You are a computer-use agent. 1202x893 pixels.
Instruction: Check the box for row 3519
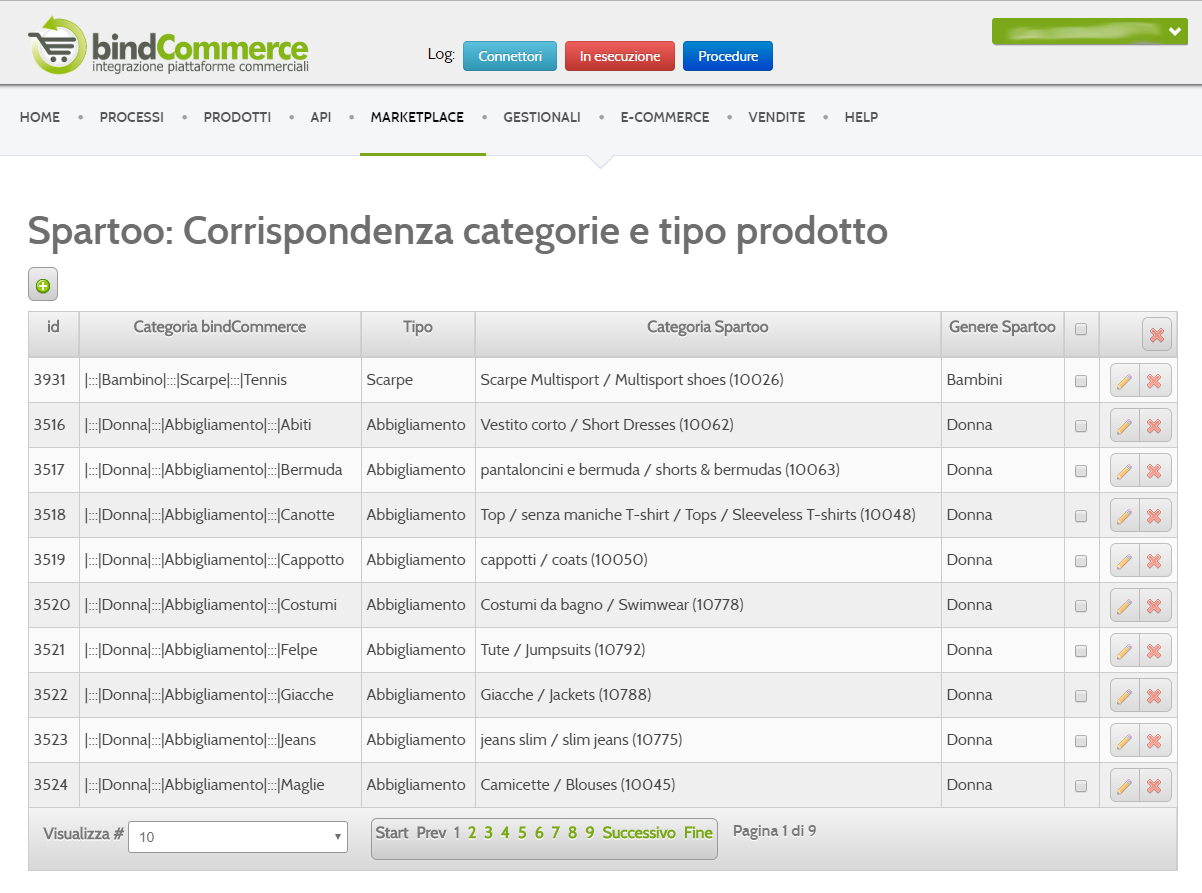tap(1081, 561)
